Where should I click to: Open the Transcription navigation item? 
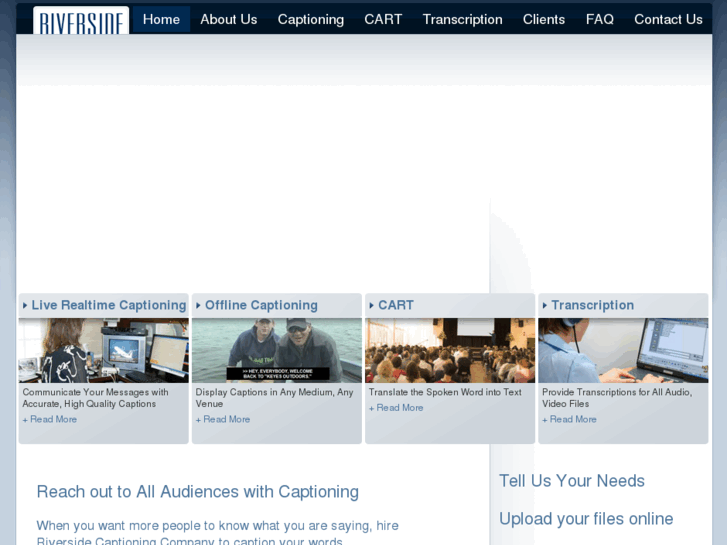click(462, 19)
